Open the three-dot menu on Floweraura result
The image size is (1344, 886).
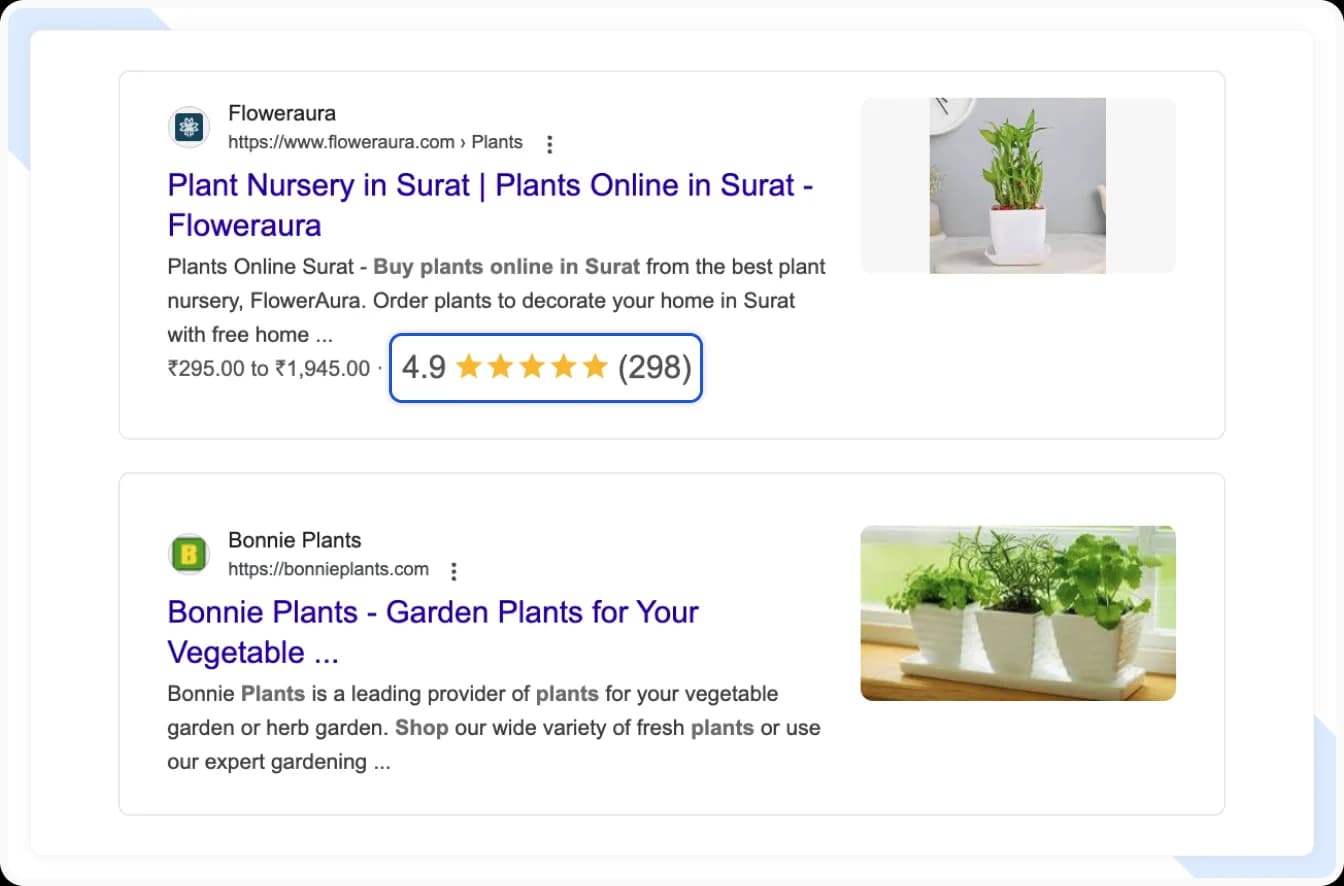tap(550, 143)
